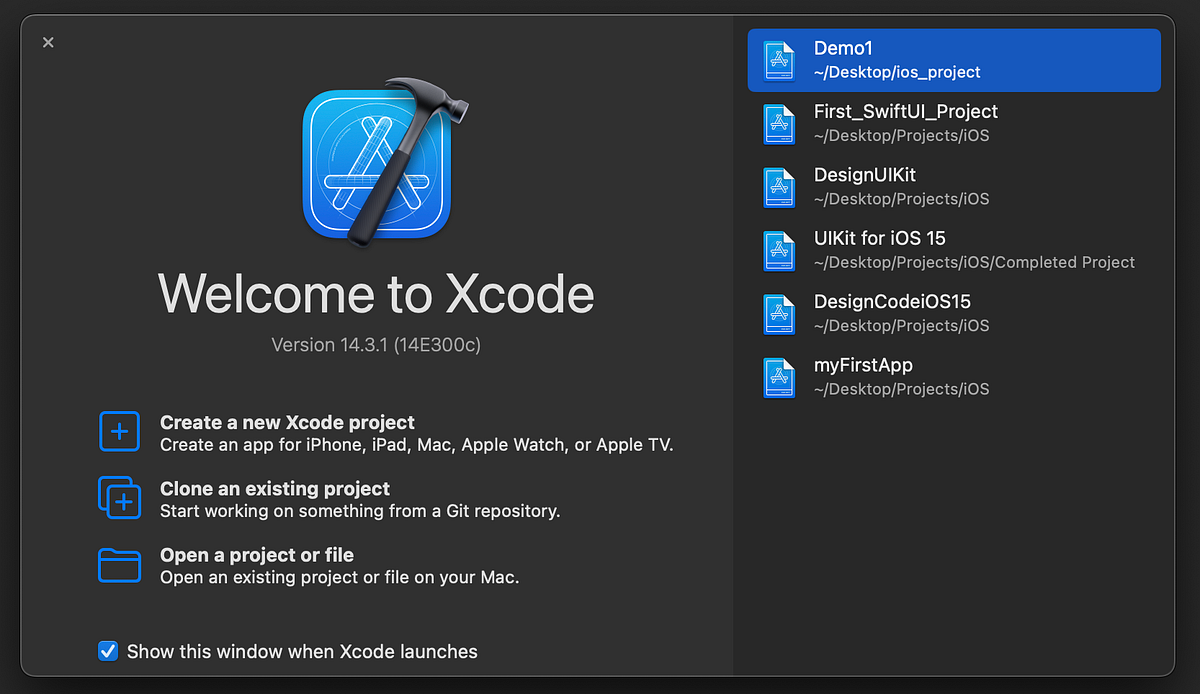Click the Clone an existing project icon
Viewport: 1200px width, 694px height.
[x=119, y=498]
